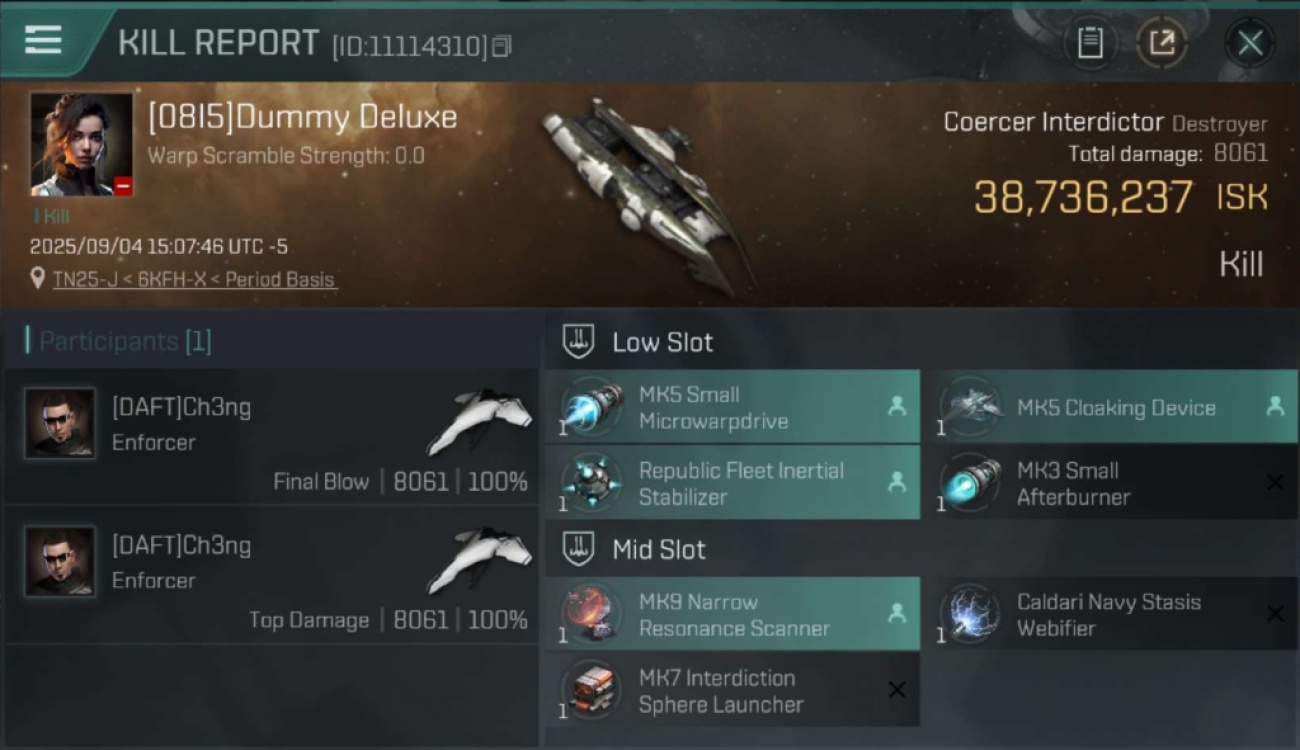Image resolution: width=1300 pixels, height=750 pixels.
Task: Select MK7 Interdiction Sphere Launcher module
Action: click(733, 691)
